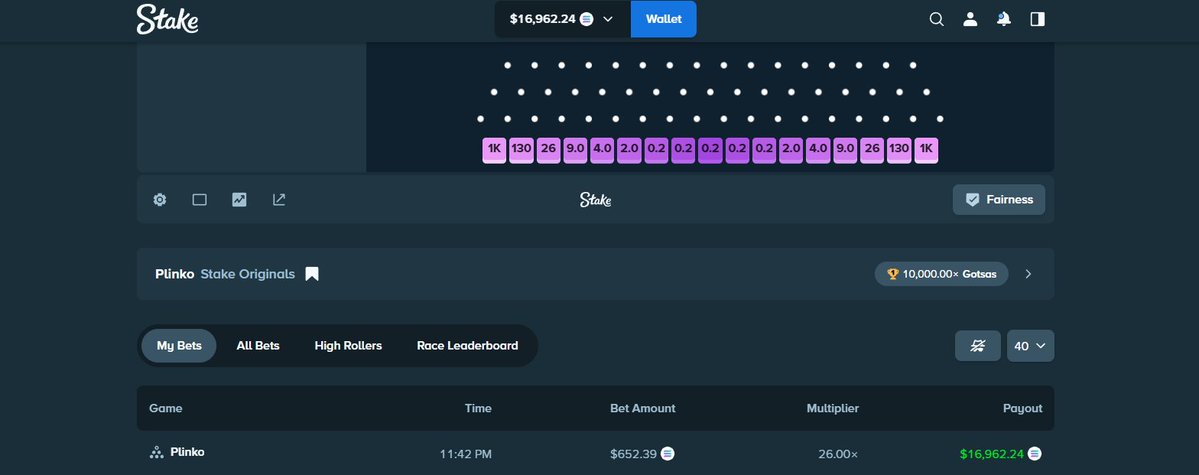Screen dimensions: 1199x475
Task: Click the pop-out game icon
Action: pyautogui.click(x=279, y=200)
